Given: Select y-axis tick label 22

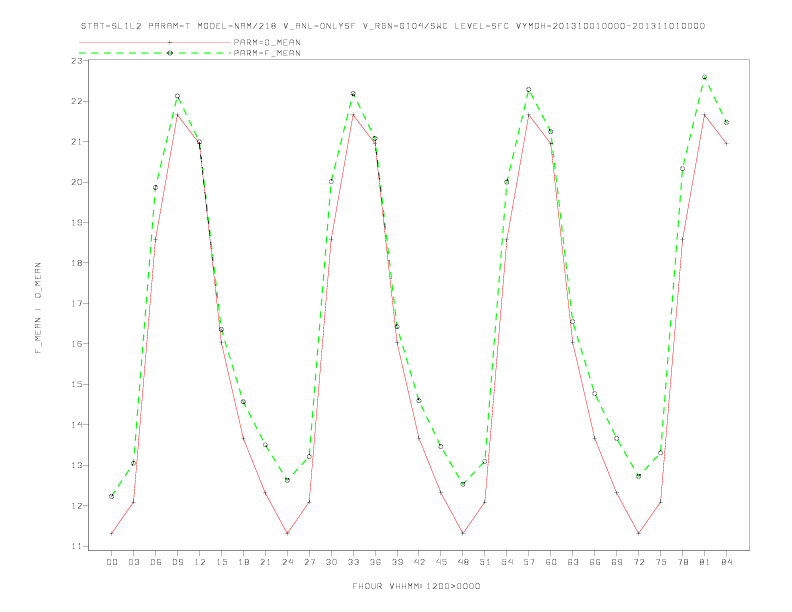Looking at the screenshot, I should [77, 101].
